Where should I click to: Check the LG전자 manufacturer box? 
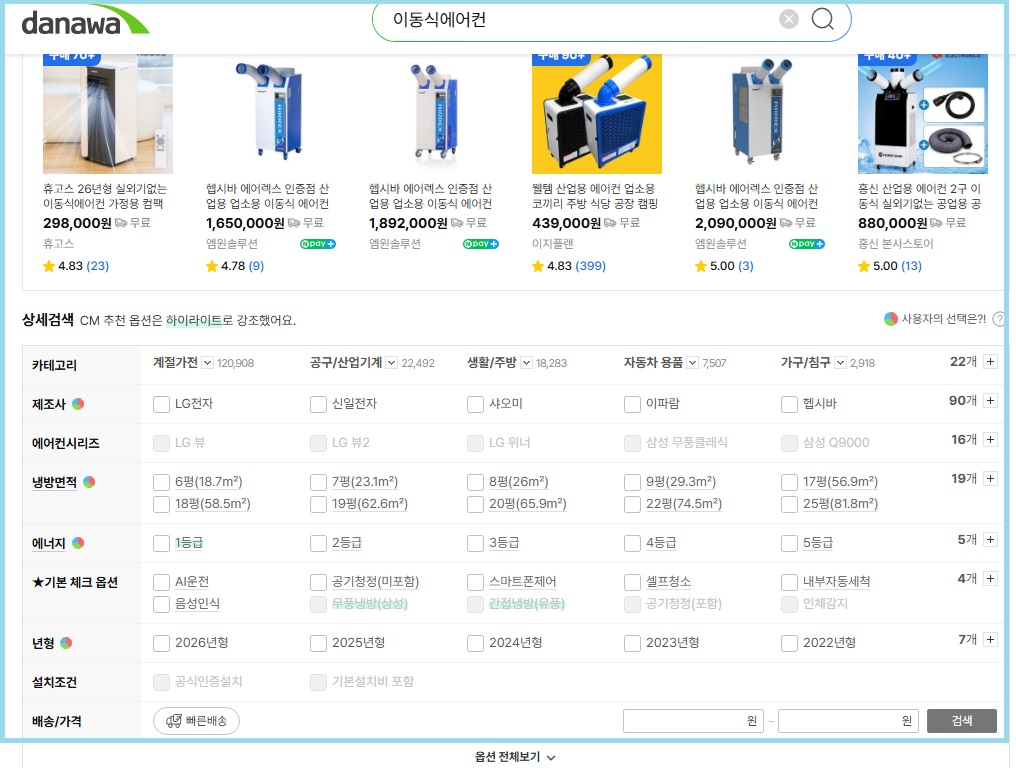point(161,404)
